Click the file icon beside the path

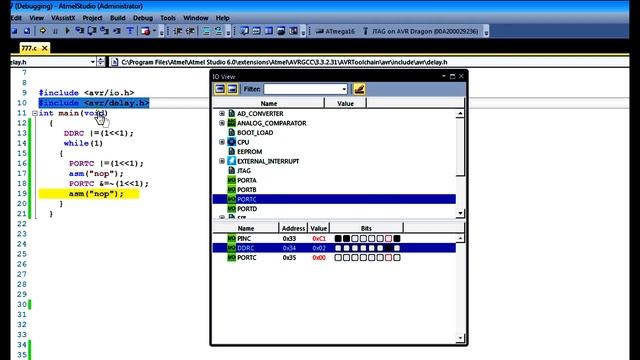[x=115, y=62]
